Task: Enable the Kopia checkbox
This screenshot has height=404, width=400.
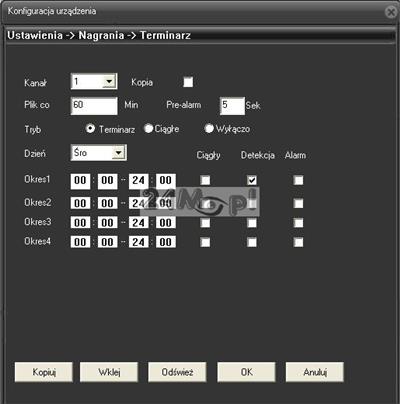Action: [188, 82]
